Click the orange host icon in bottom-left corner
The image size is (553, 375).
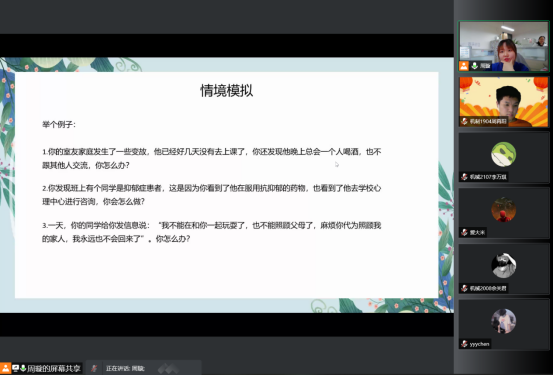click(5, 368)
